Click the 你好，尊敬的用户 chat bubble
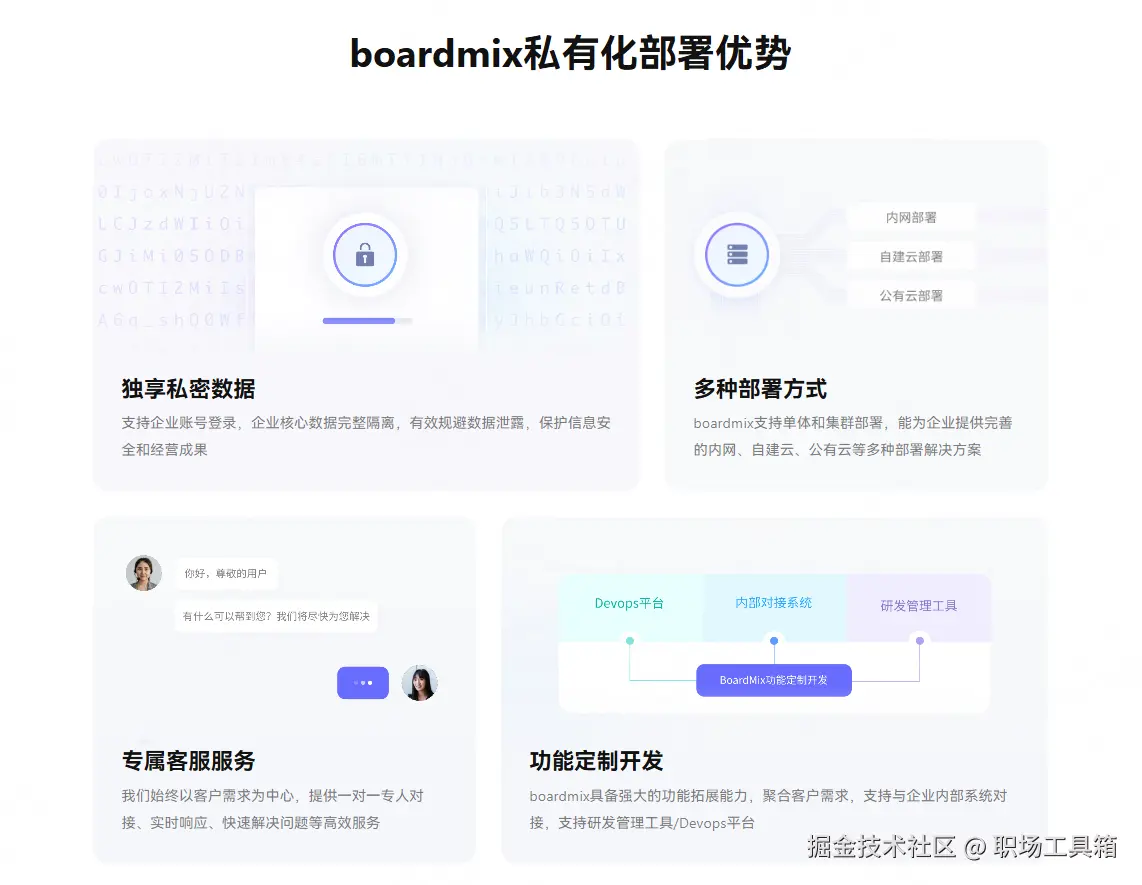 point(226,573)
